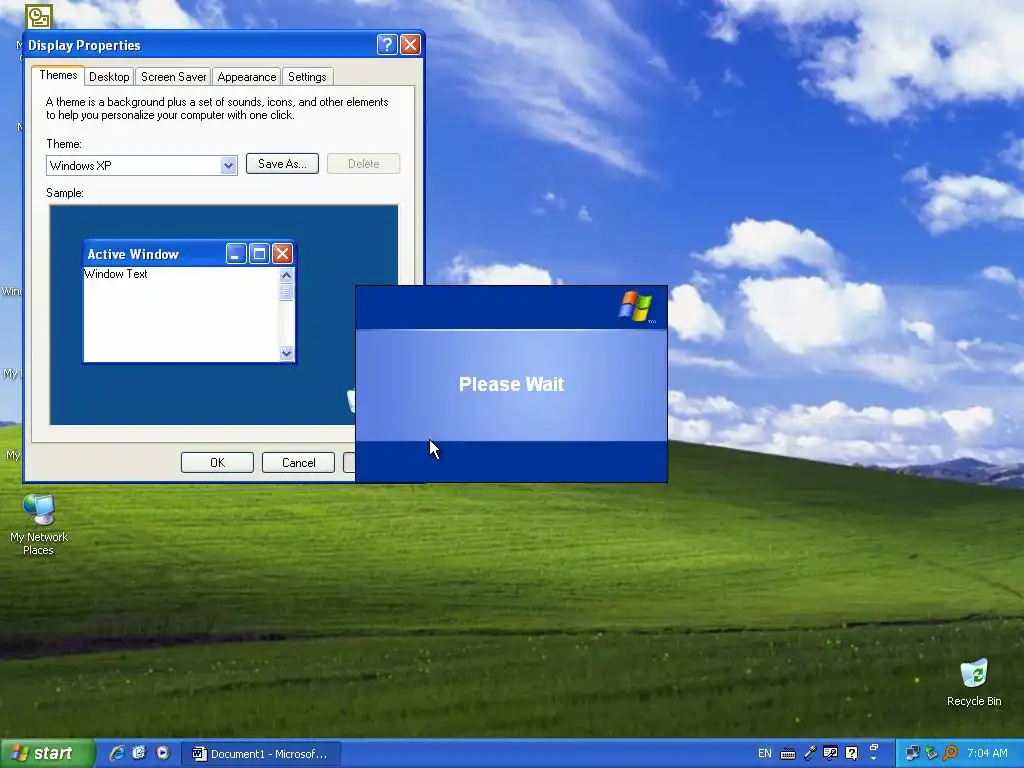This screenshot has height=768, width=1024.
Task: Click the language bar help icon
Action: (851, 754)
